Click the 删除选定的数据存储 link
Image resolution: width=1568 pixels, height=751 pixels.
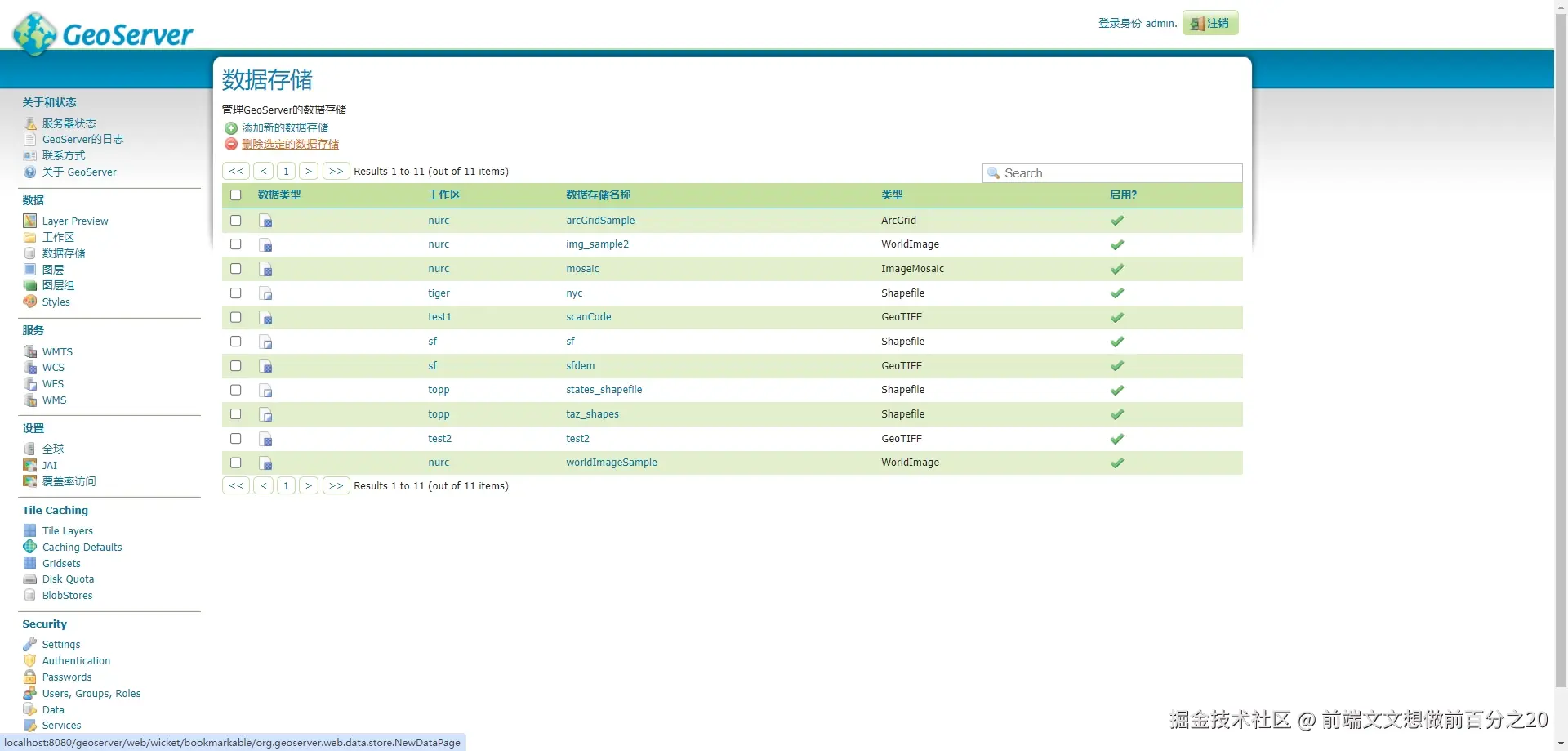click(x=290, y=145)
